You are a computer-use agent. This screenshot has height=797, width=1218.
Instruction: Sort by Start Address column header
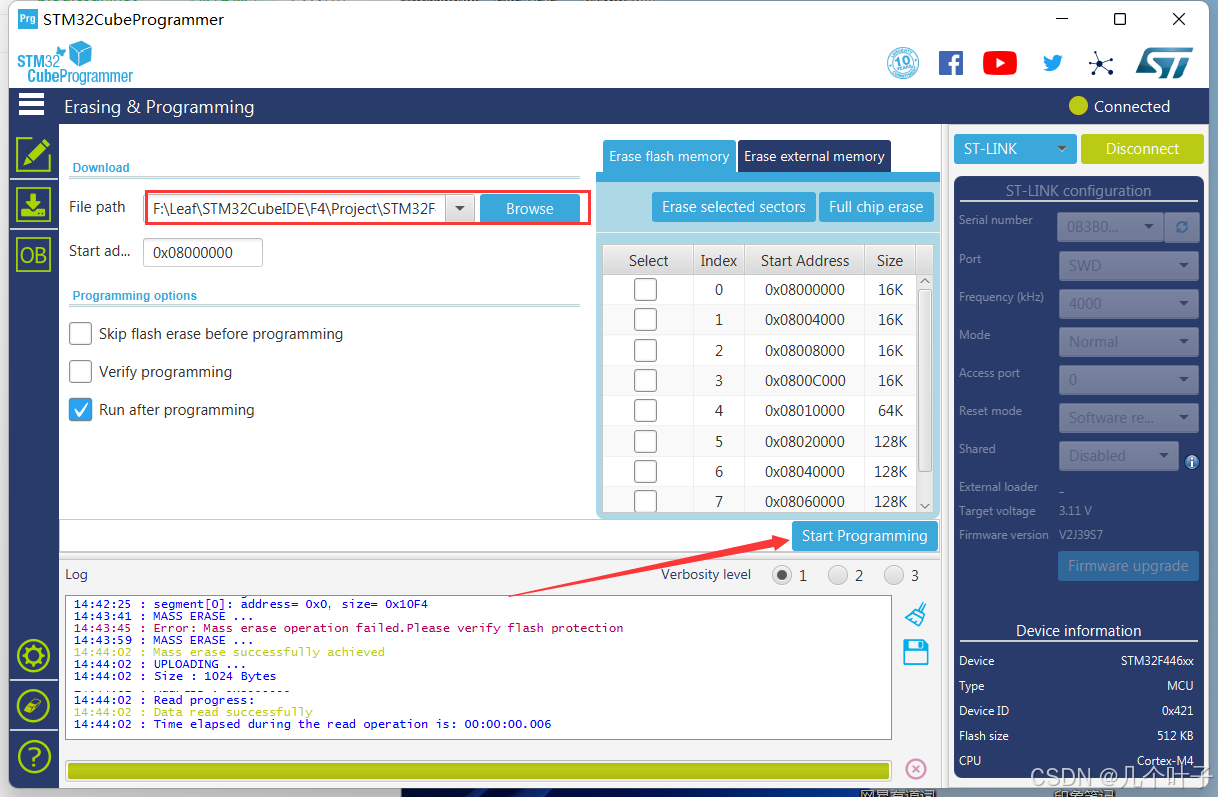point(804,260)
